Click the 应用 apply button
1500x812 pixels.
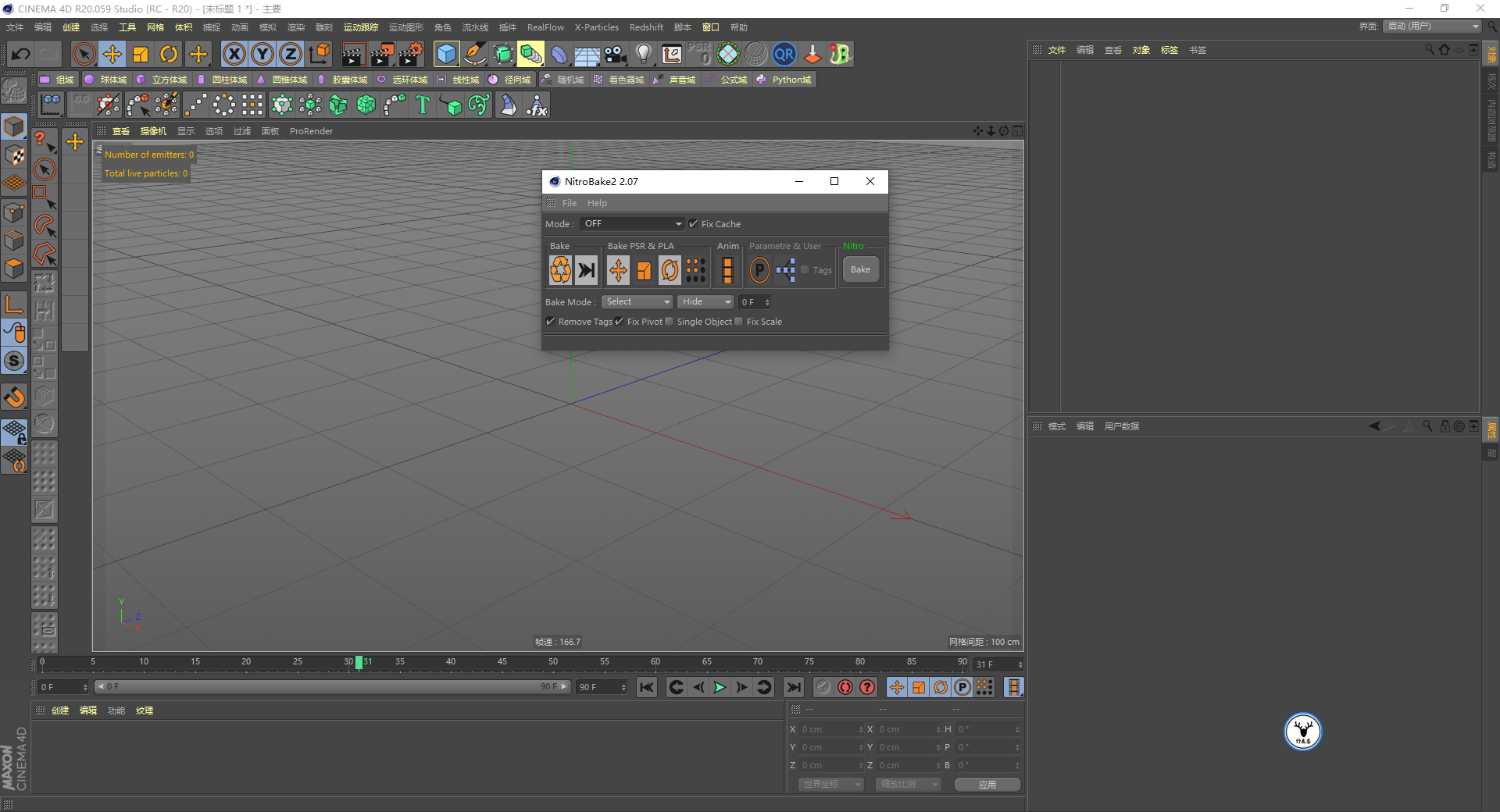[987, 784]
